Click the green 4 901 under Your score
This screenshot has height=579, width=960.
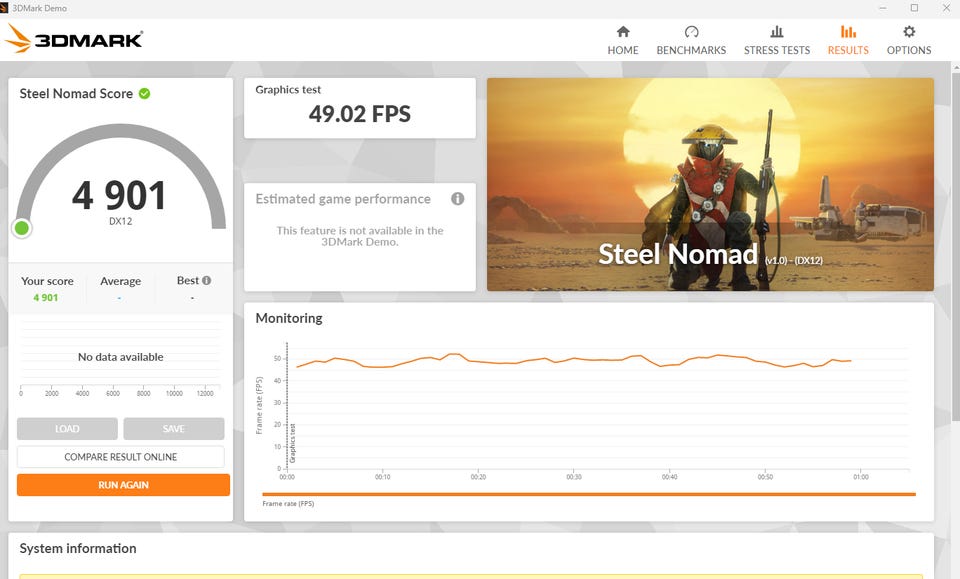click(46, 297)
